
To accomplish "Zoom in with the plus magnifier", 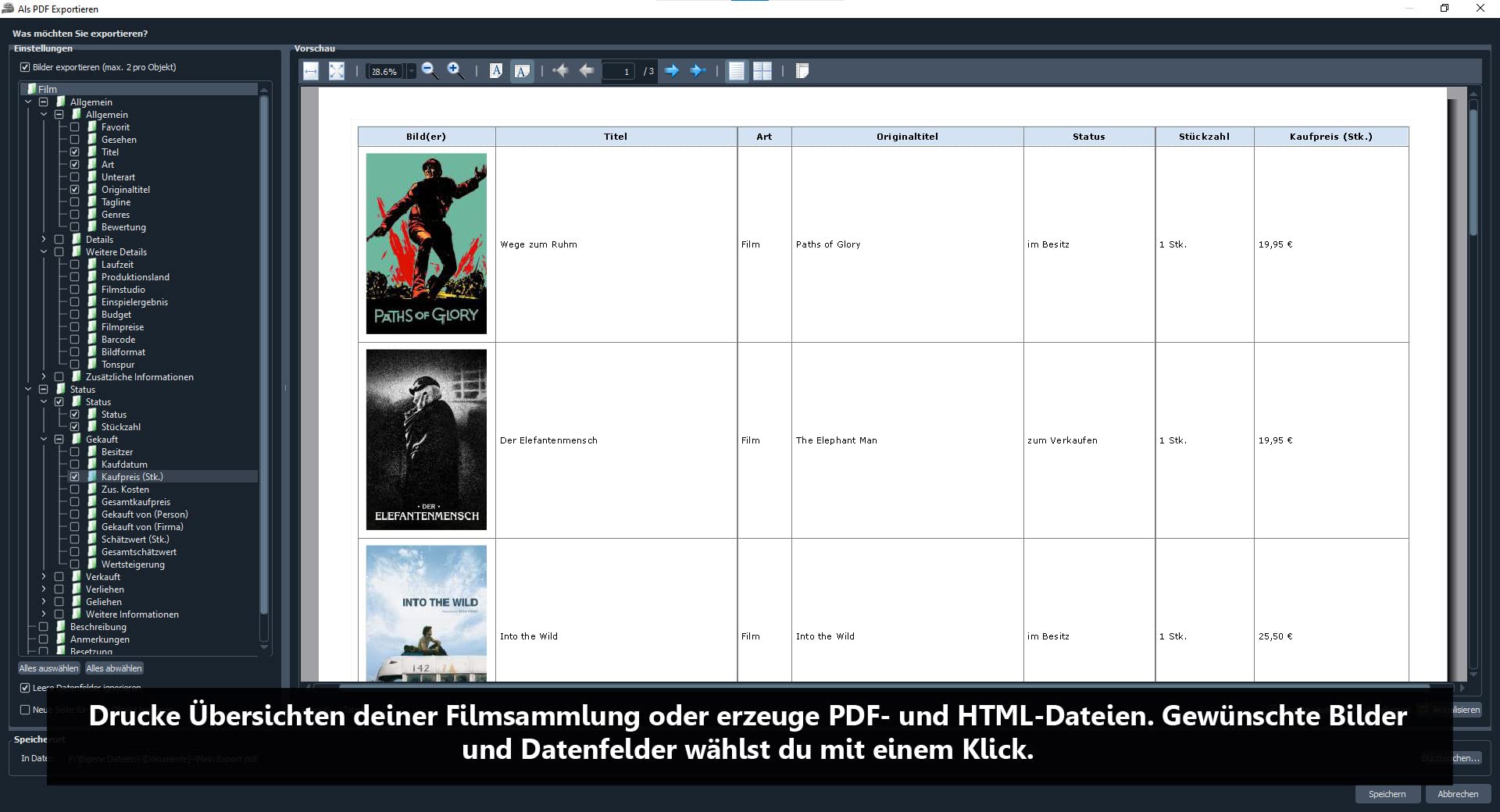I will (455, 71).
